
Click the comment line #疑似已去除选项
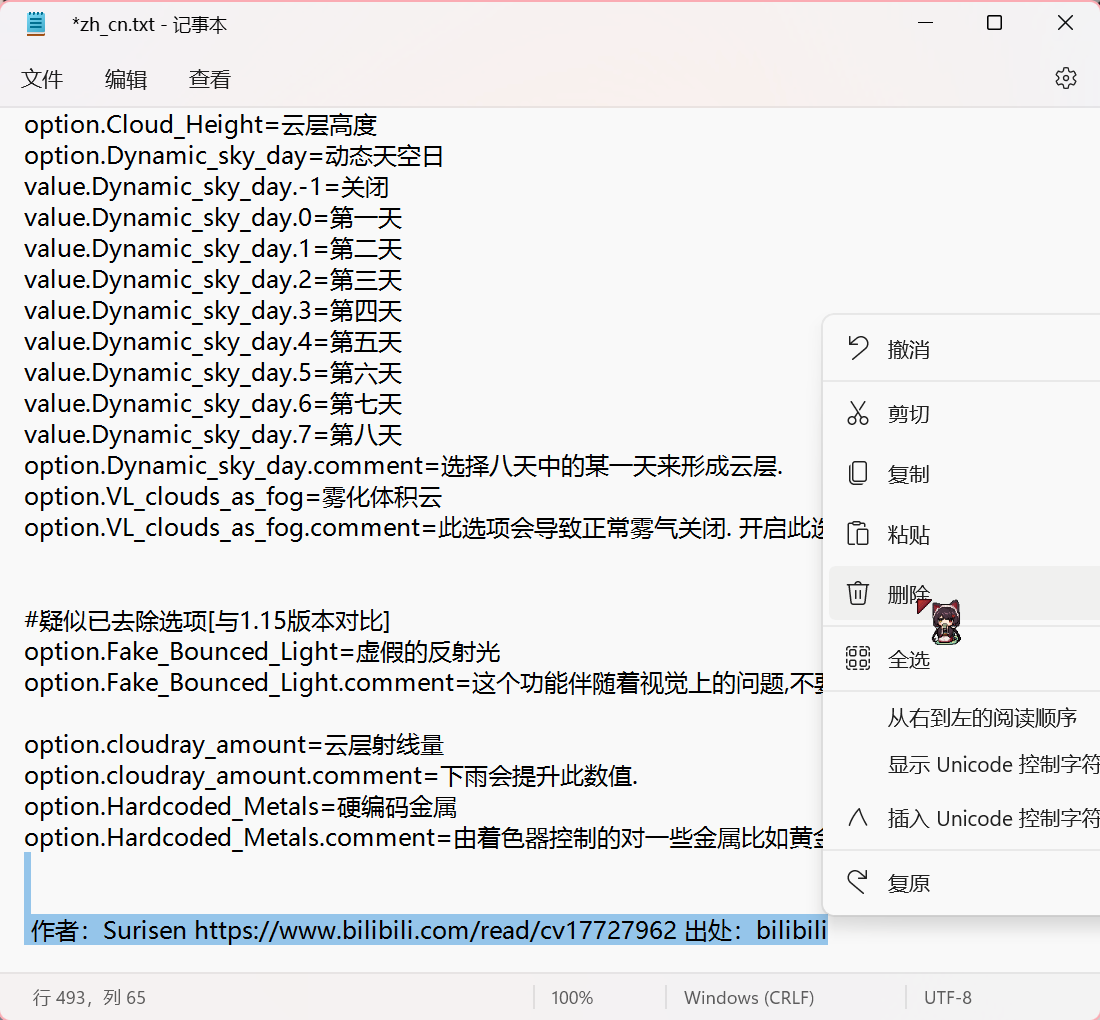207,621
